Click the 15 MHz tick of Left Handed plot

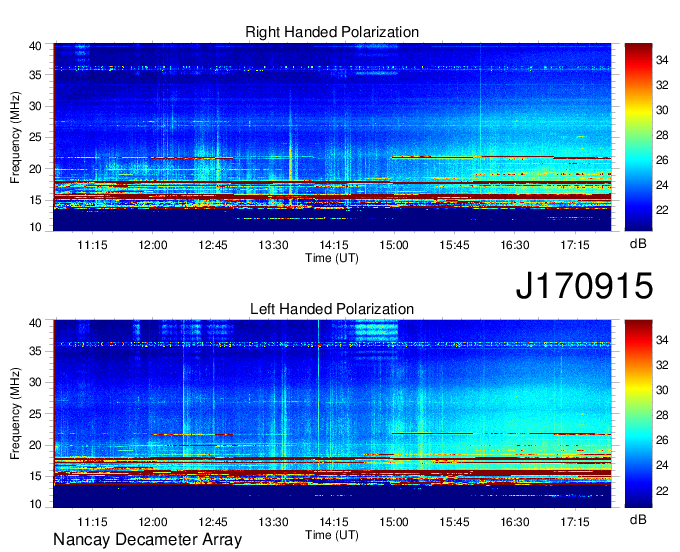[x=36, y=477]
